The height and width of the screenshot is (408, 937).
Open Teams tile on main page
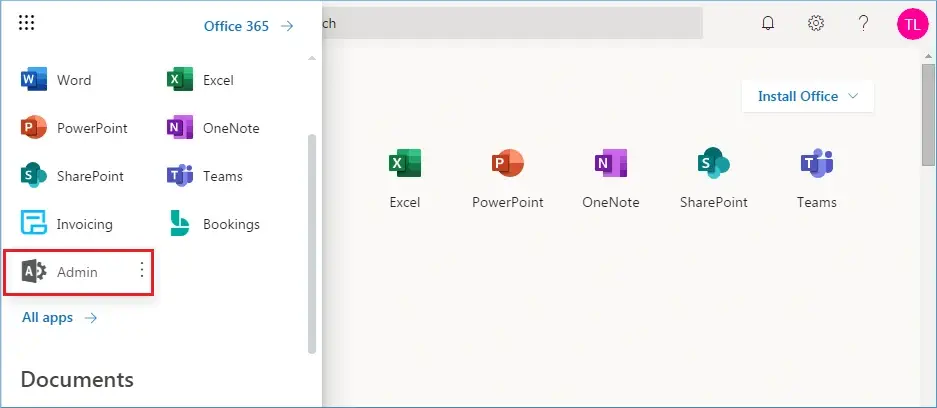coord(816,178)
